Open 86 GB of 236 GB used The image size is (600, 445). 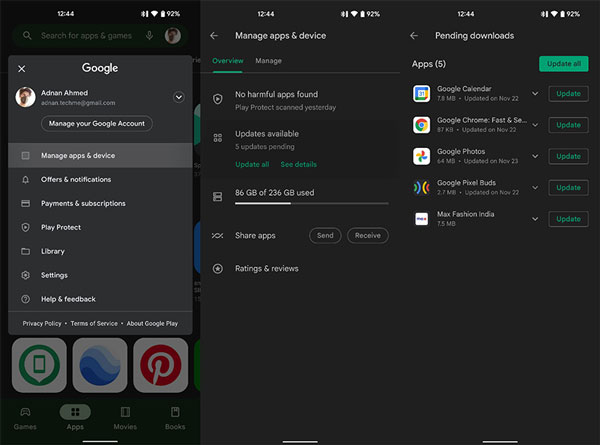click(x=275, y=193)
